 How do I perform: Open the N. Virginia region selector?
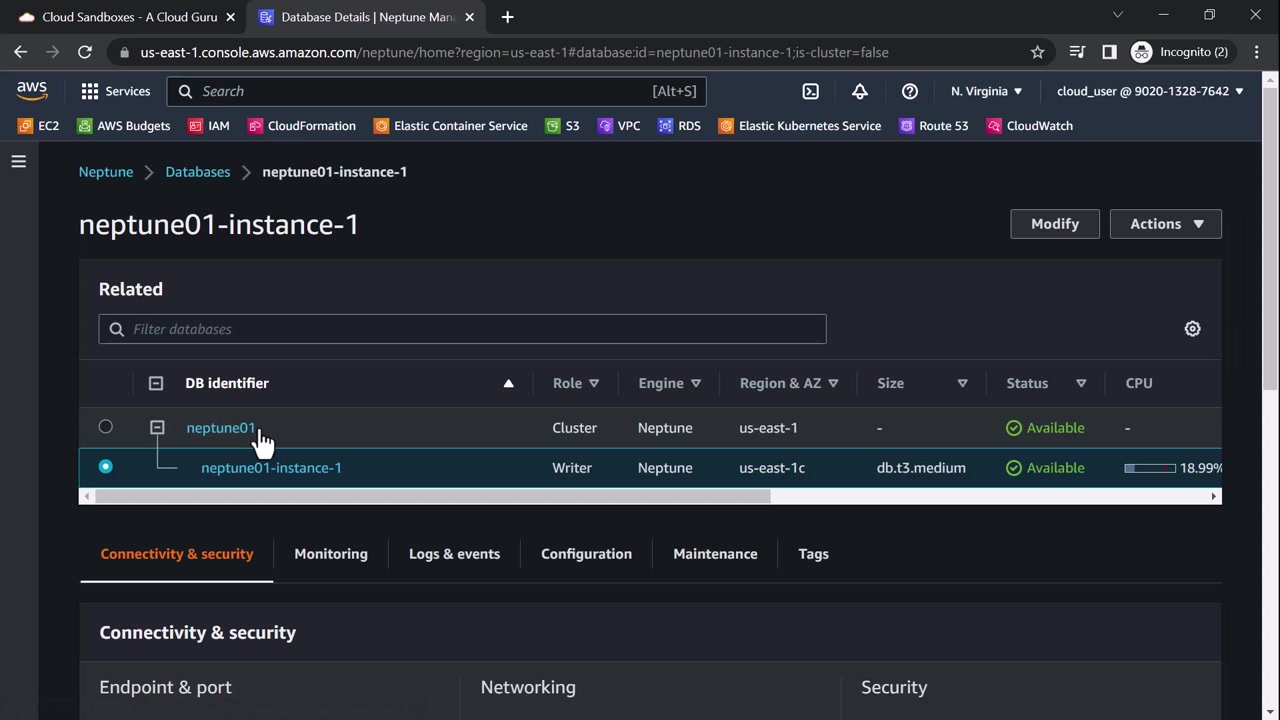986,91
